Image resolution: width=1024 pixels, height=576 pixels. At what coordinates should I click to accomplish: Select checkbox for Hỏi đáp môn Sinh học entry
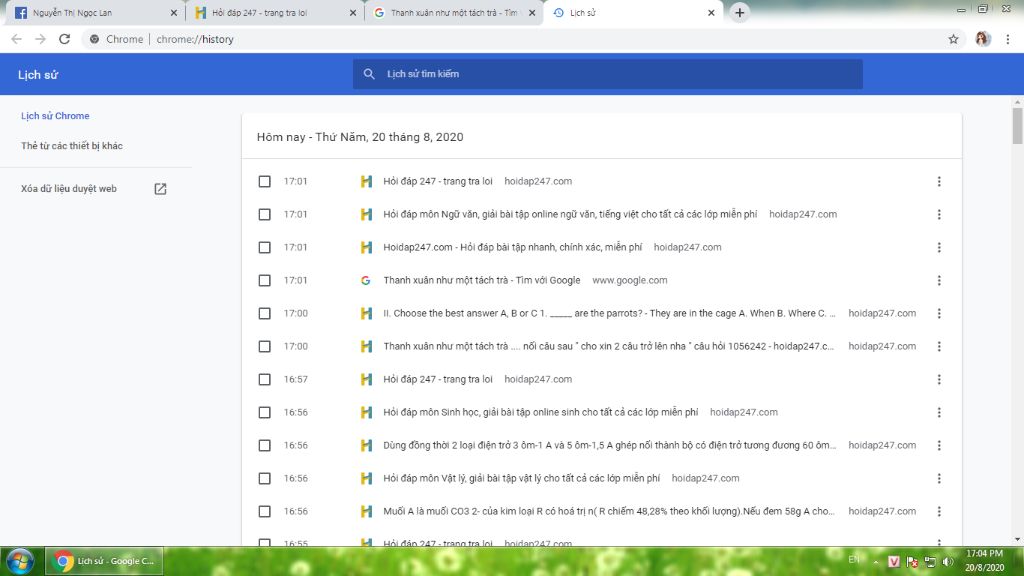tap(264, 412)
